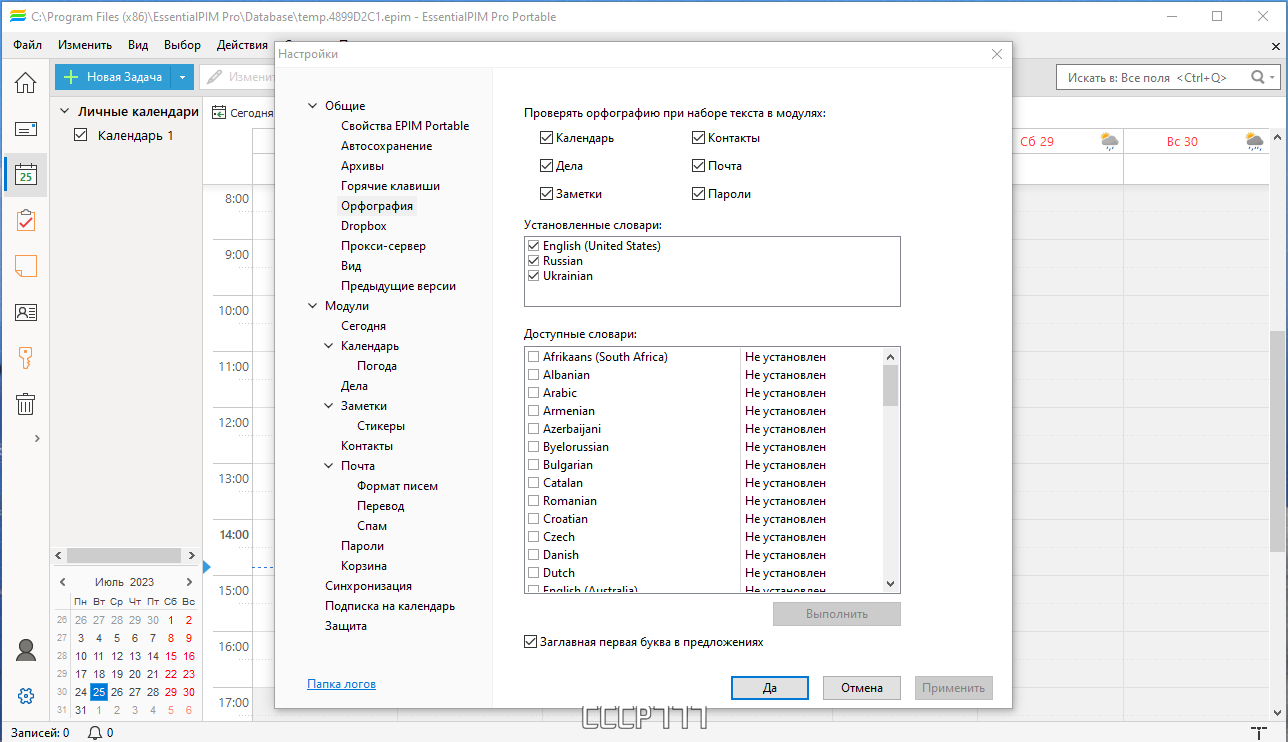This screenshot has width=1288, height=742.
Task: Open the Today home module icon
Action: pyautogui.click(x=25, y=83)
